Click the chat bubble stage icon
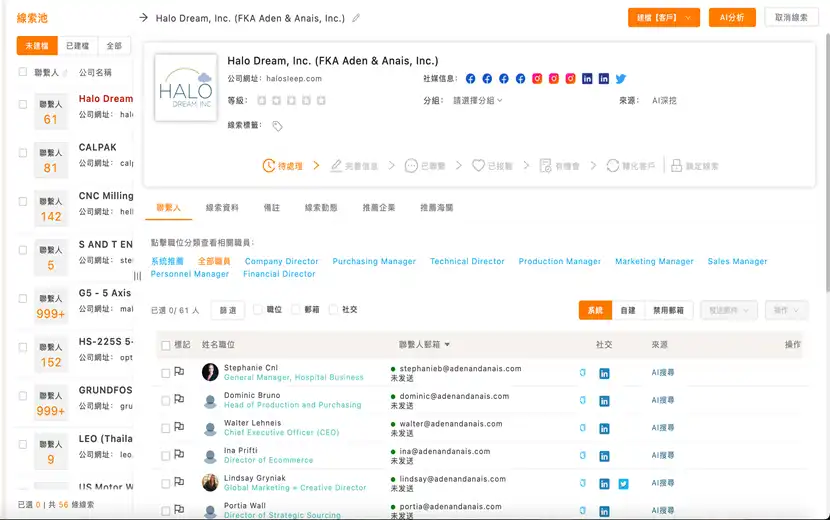Viewport: 830px width, 520px height. pyautogui.click(x=411, y=166)
